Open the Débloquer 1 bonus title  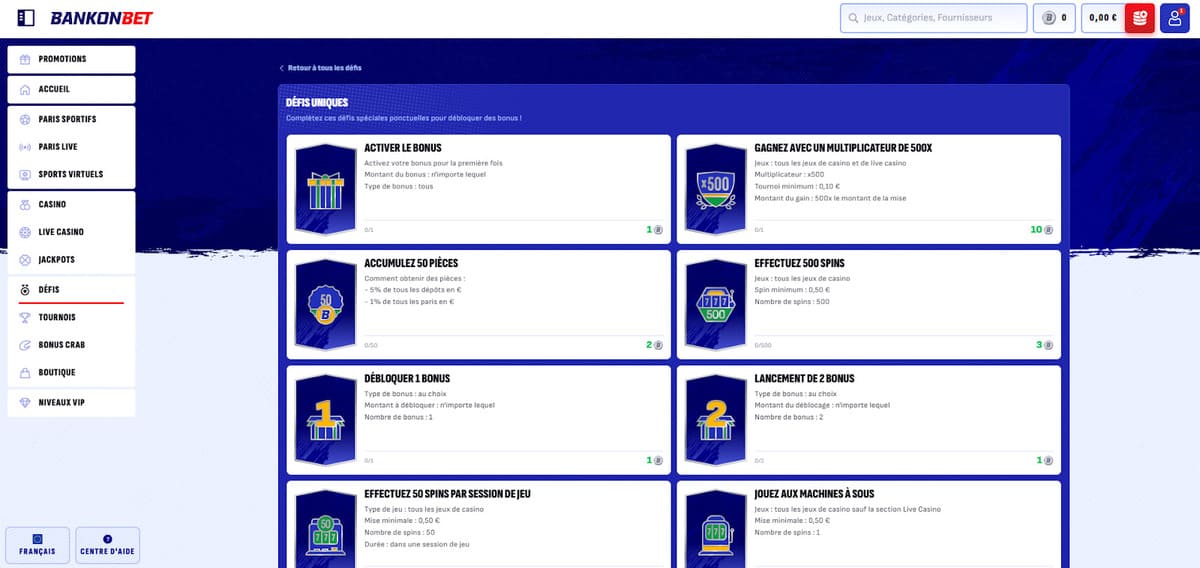point(407,379)
